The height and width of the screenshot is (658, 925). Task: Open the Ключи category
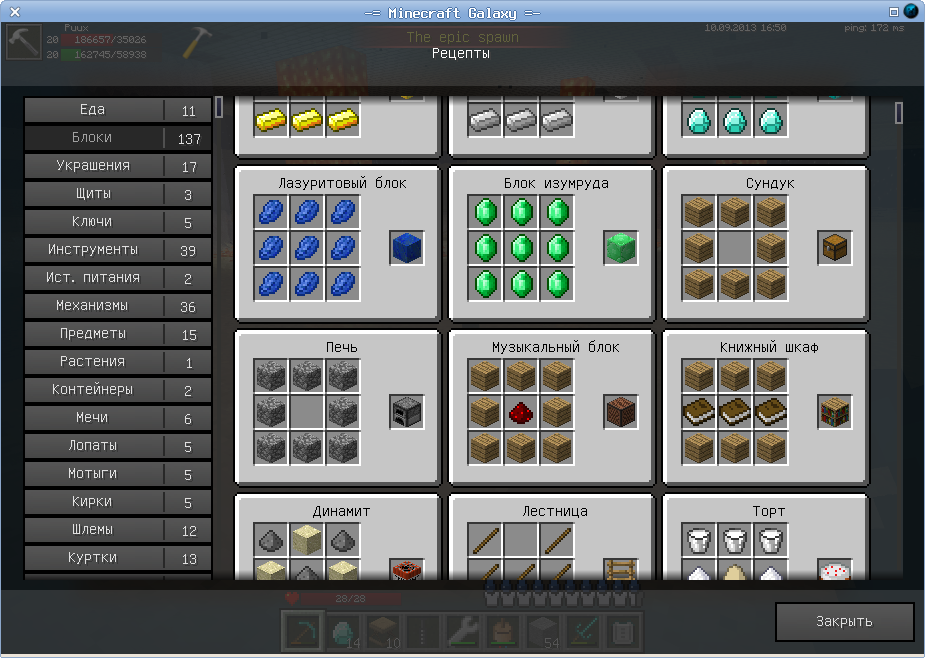point(118,222)
